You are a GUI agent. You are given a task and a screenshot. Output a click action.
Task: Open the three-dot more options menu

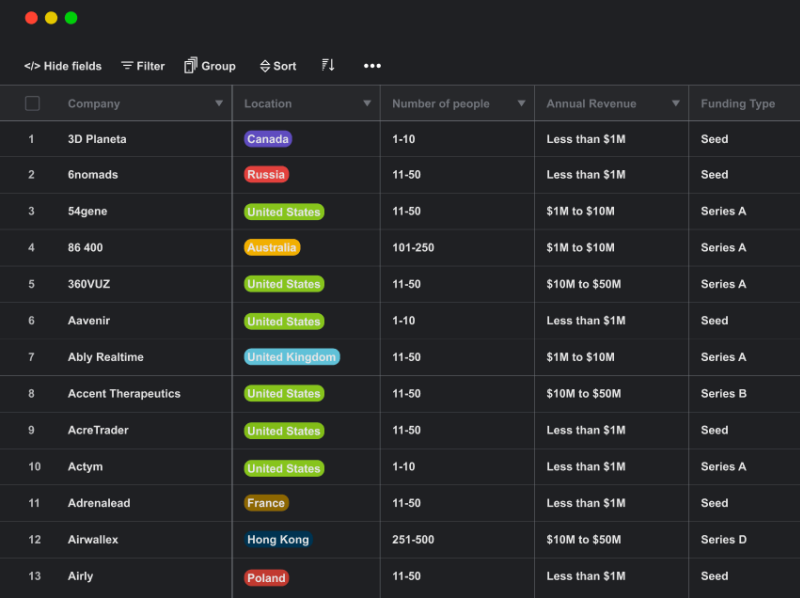coord(372,66)
